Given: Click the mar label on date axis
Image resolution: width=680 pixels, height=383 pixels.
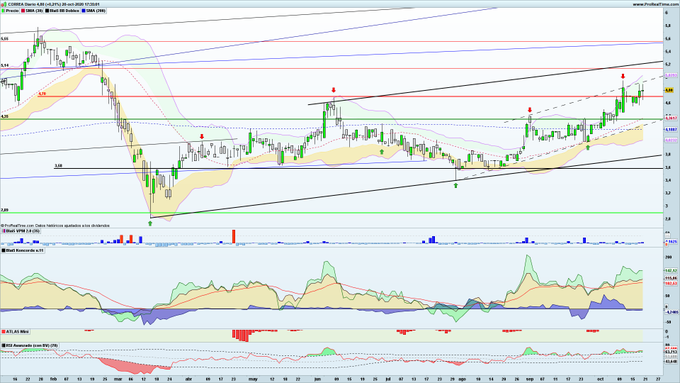Looking at the screenshot, I should click(118, 379).
